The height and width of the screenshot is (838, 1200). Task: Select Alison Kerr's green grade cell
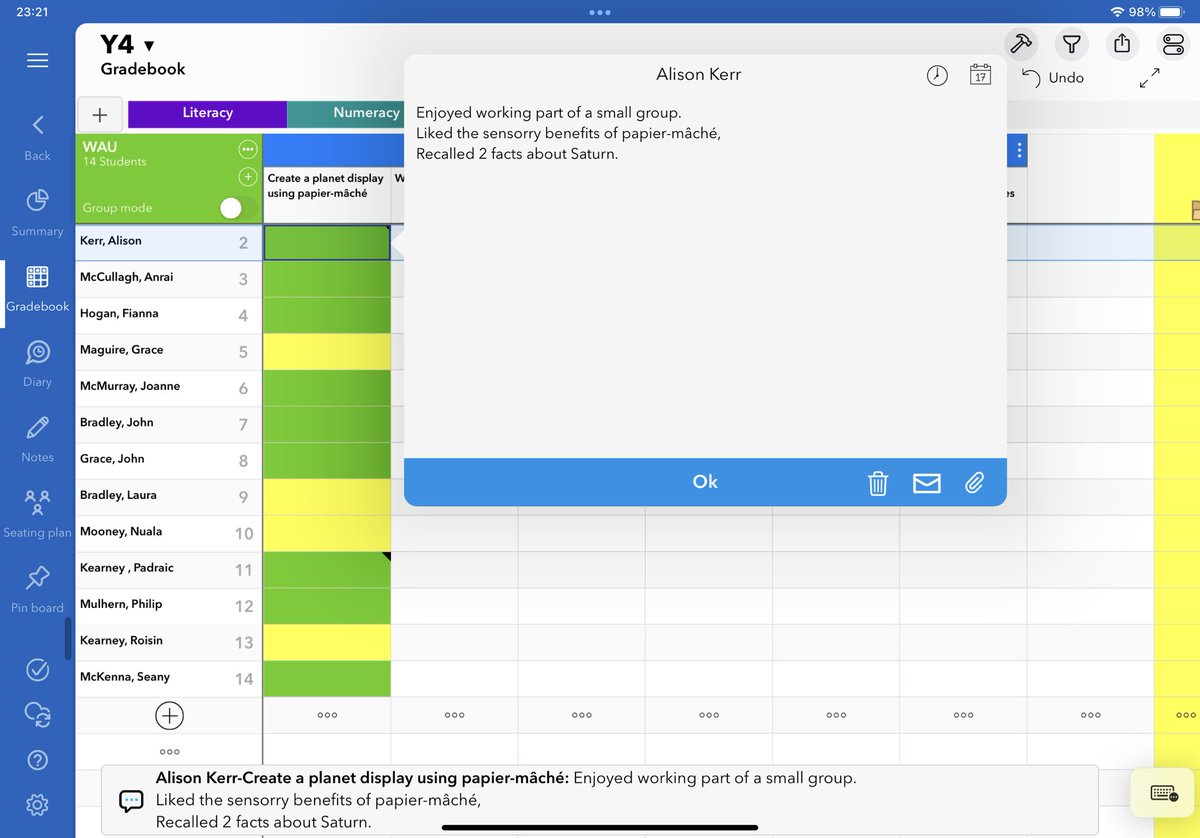(327, 243)
